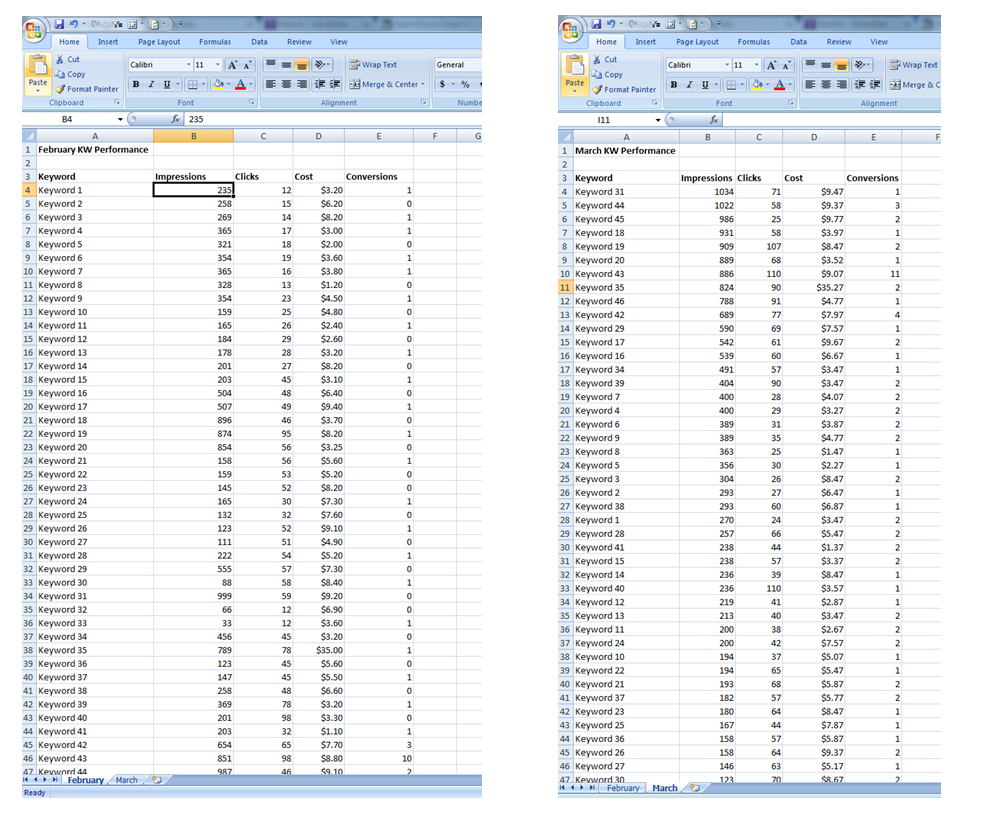
Task: Open Formulas tab in February window
Action: (215, 42)
